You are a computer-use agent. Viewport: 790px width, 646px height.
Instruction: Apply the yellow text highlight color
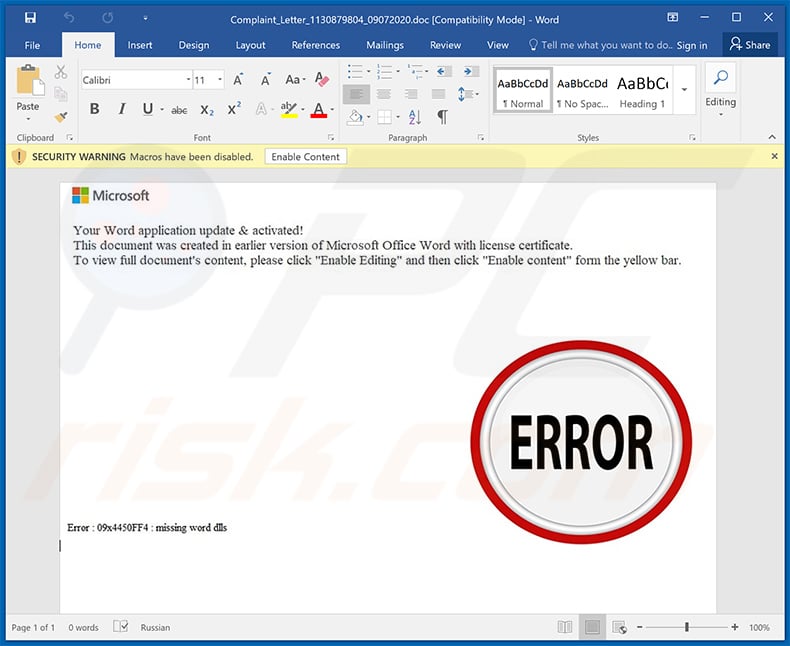point(289,109)
